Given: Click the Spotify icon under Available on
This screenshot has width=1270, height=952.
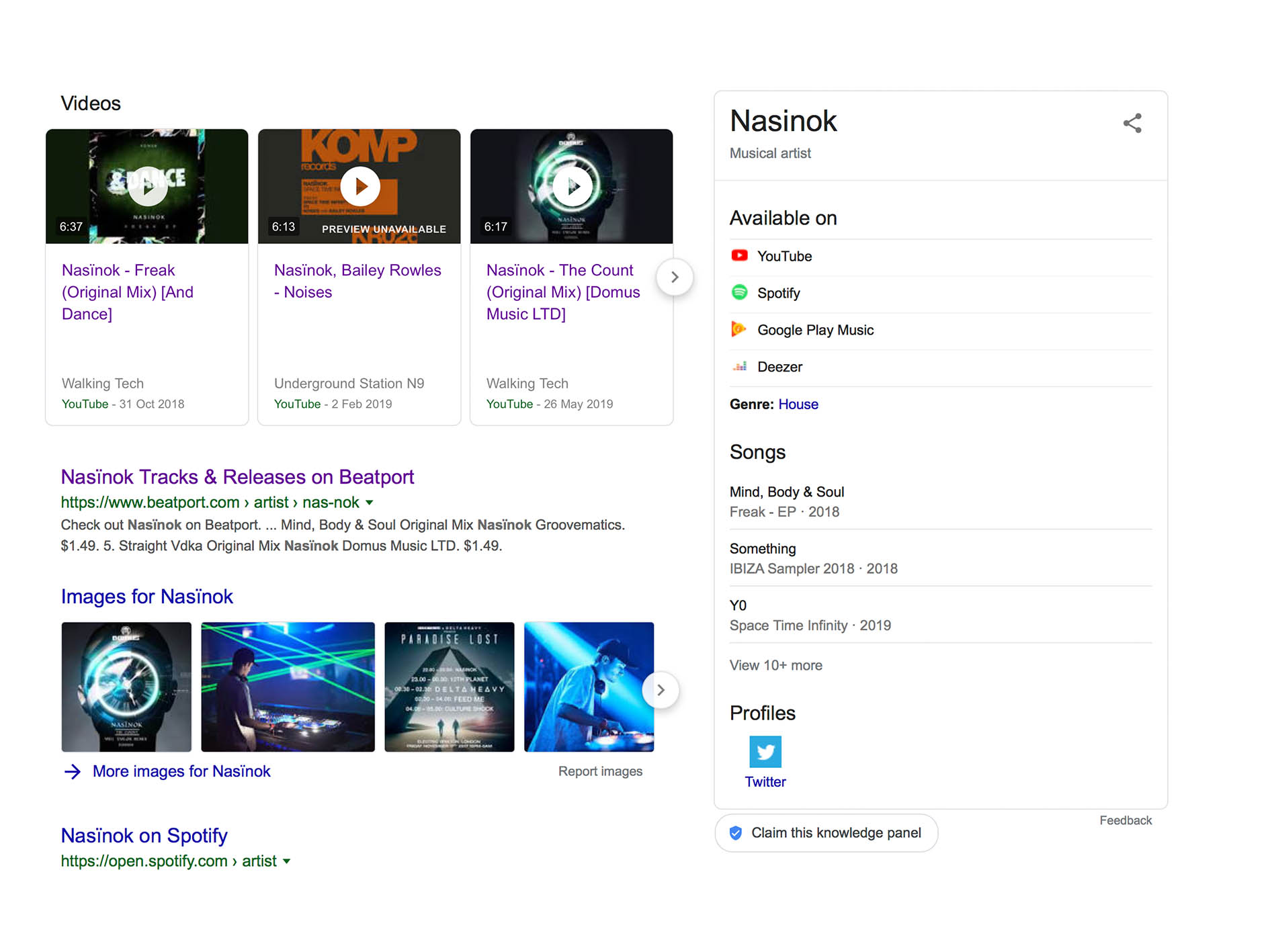Looking at the screenshot, I should click(x=739, y=292).
